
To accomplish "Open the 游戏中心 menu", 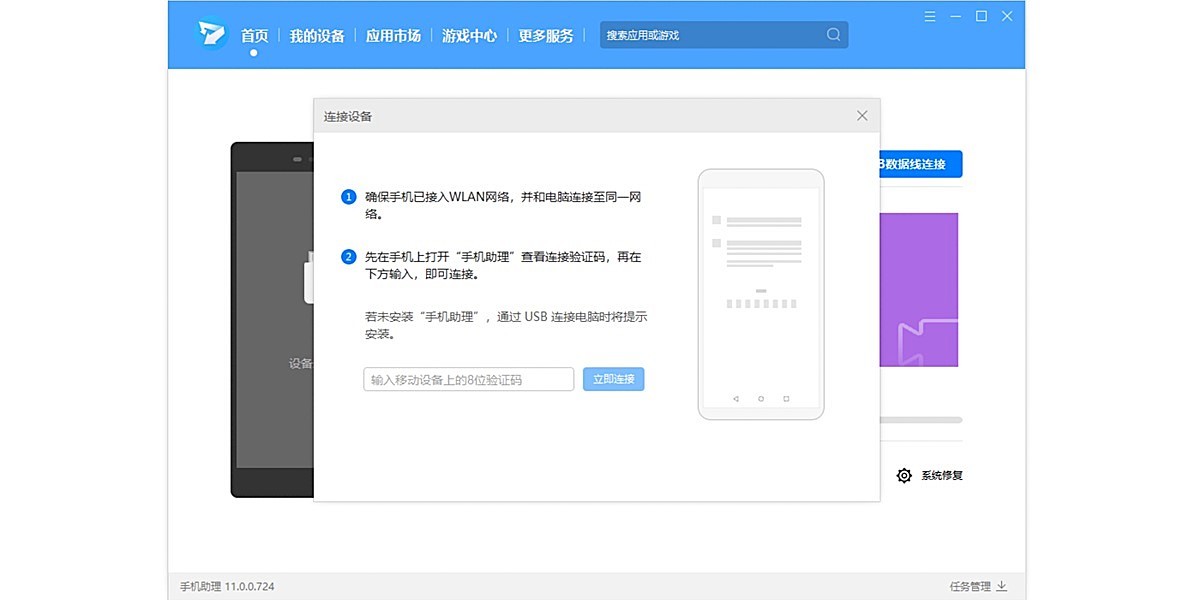I will coord(469,34).
